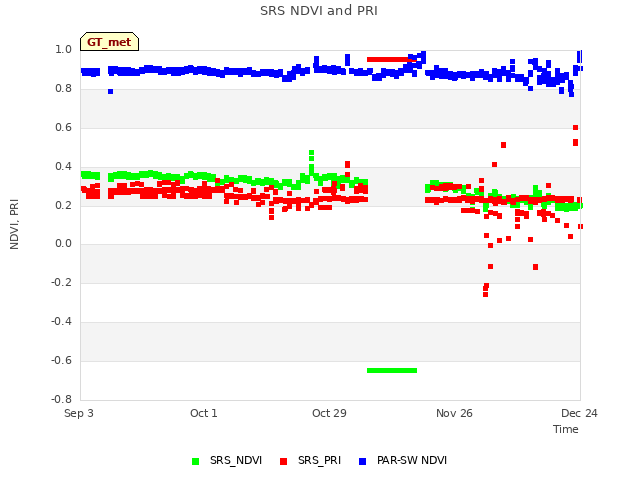Image resolution: width=640 pixels, height=480 pixels.
Task: Click the GT_met annotation label
Action: 109,42
